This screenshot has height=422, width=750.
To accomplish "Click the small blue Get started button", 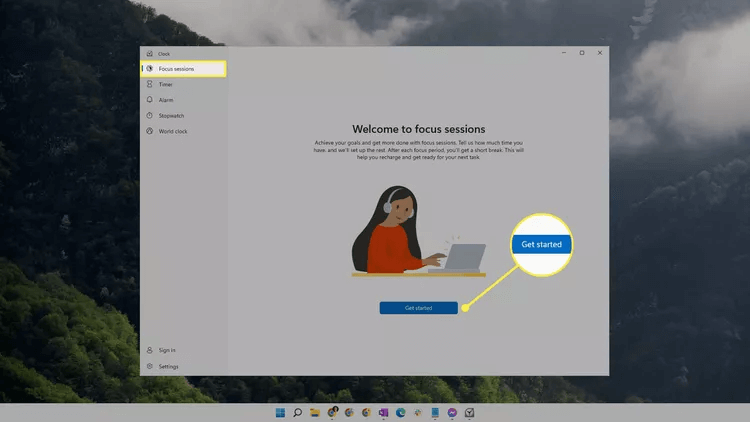I will [419, 308].
